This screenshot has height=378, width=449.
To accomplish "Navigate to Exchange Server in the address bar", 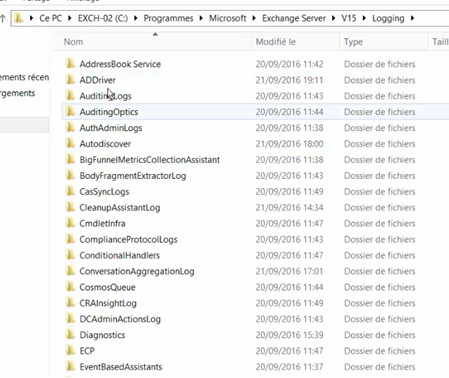I will pyautogui.click(x=294, y=18).
